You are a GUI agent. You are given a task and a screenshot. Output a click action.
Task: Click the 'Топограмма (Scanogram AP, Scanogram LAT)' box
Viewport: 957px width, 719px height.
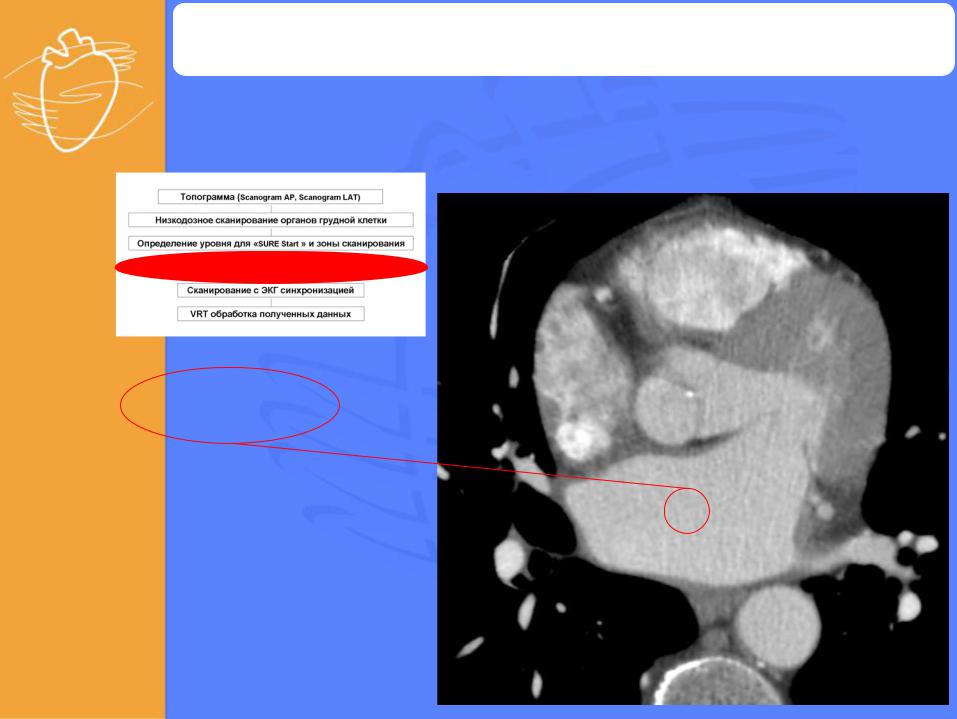[270, 197]
